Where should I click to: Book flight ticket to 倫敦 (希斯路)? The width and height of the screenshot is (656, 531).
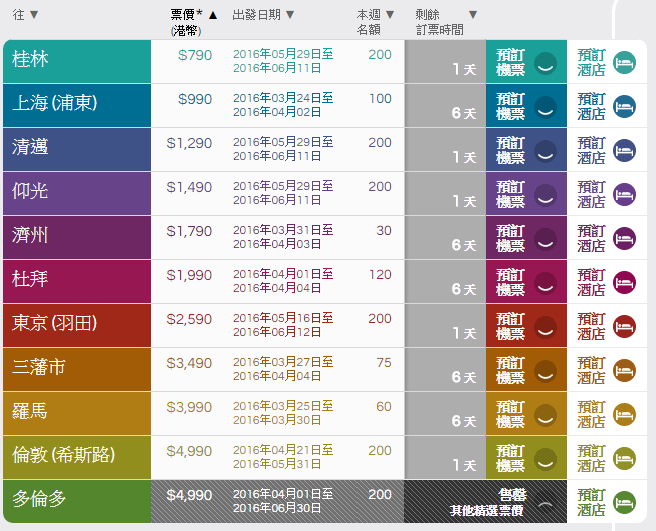pos(511,458)
